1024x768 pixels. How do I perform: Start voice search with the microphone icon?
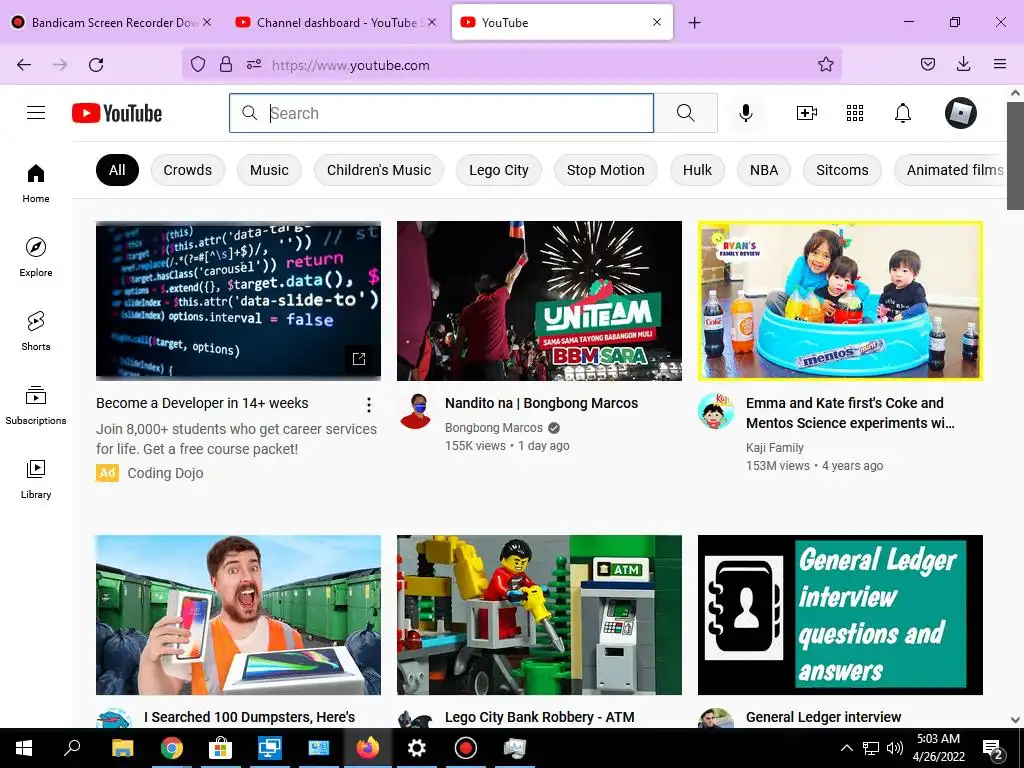[746, 113]
